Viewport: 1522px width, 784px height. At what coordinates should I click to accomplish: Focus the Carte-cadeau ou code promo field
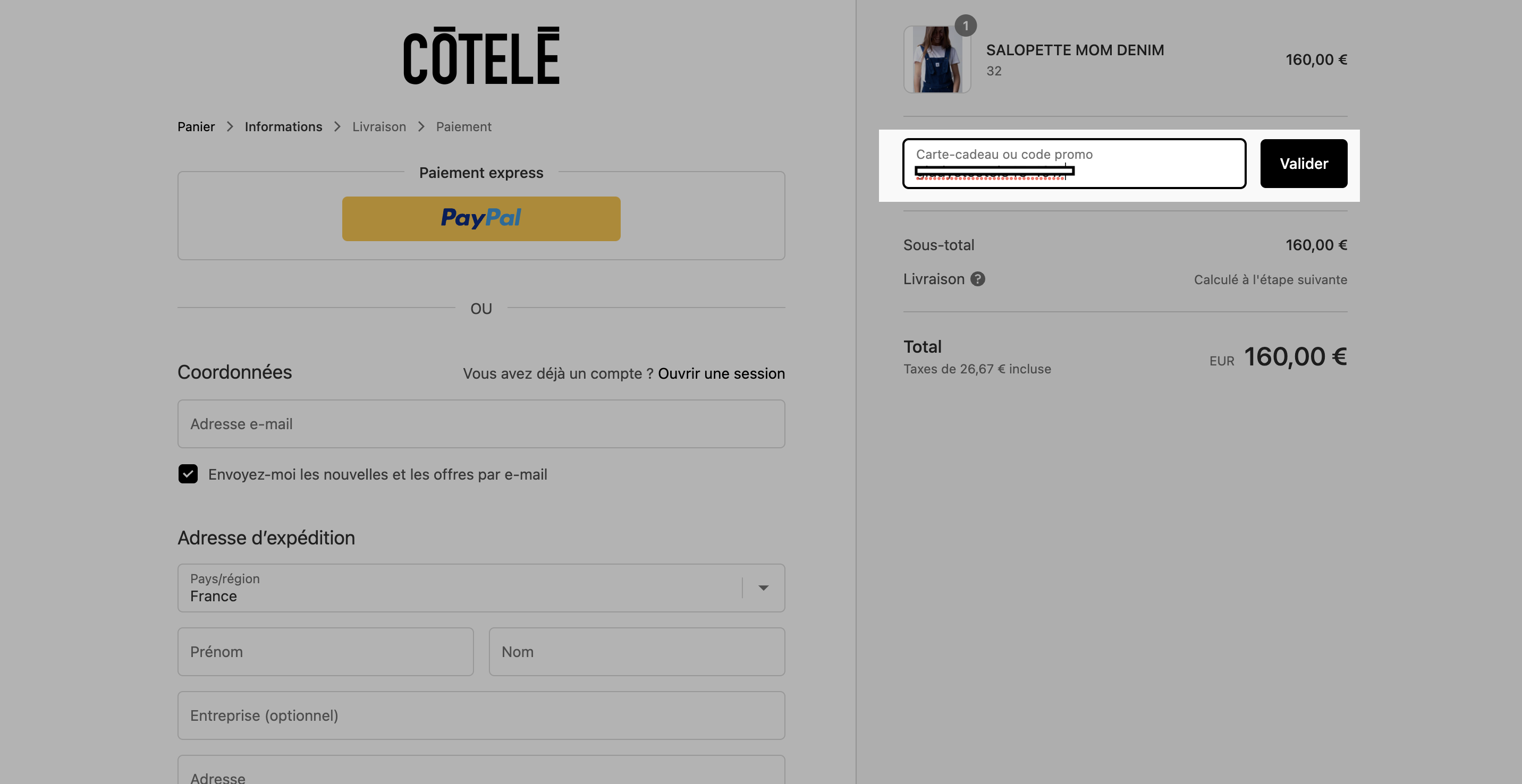point(1074,164)
